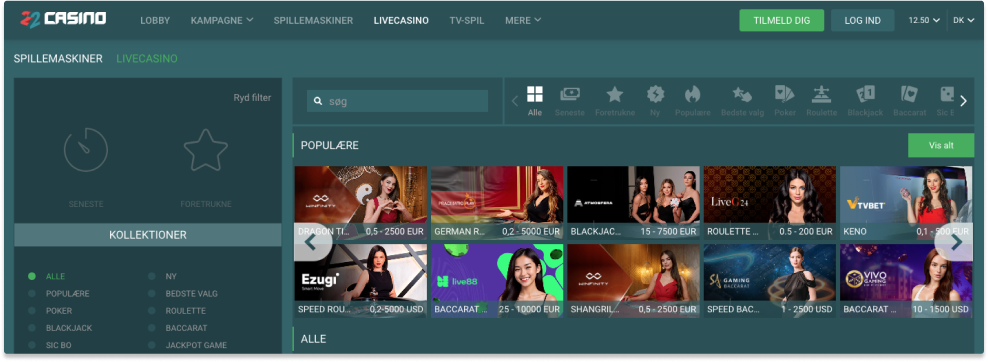Select the ALLE collection radio option

click(32, 276)
